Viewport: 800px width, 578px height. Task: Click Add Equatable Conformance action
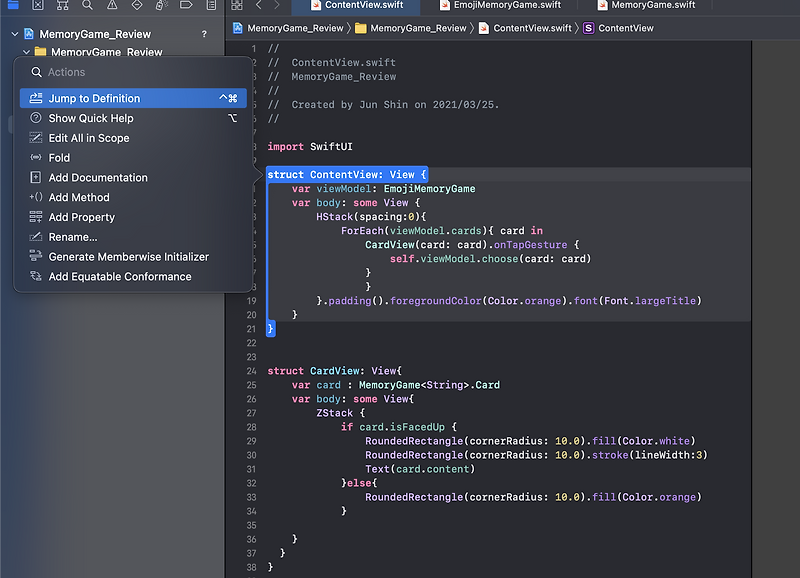point(120,276)
